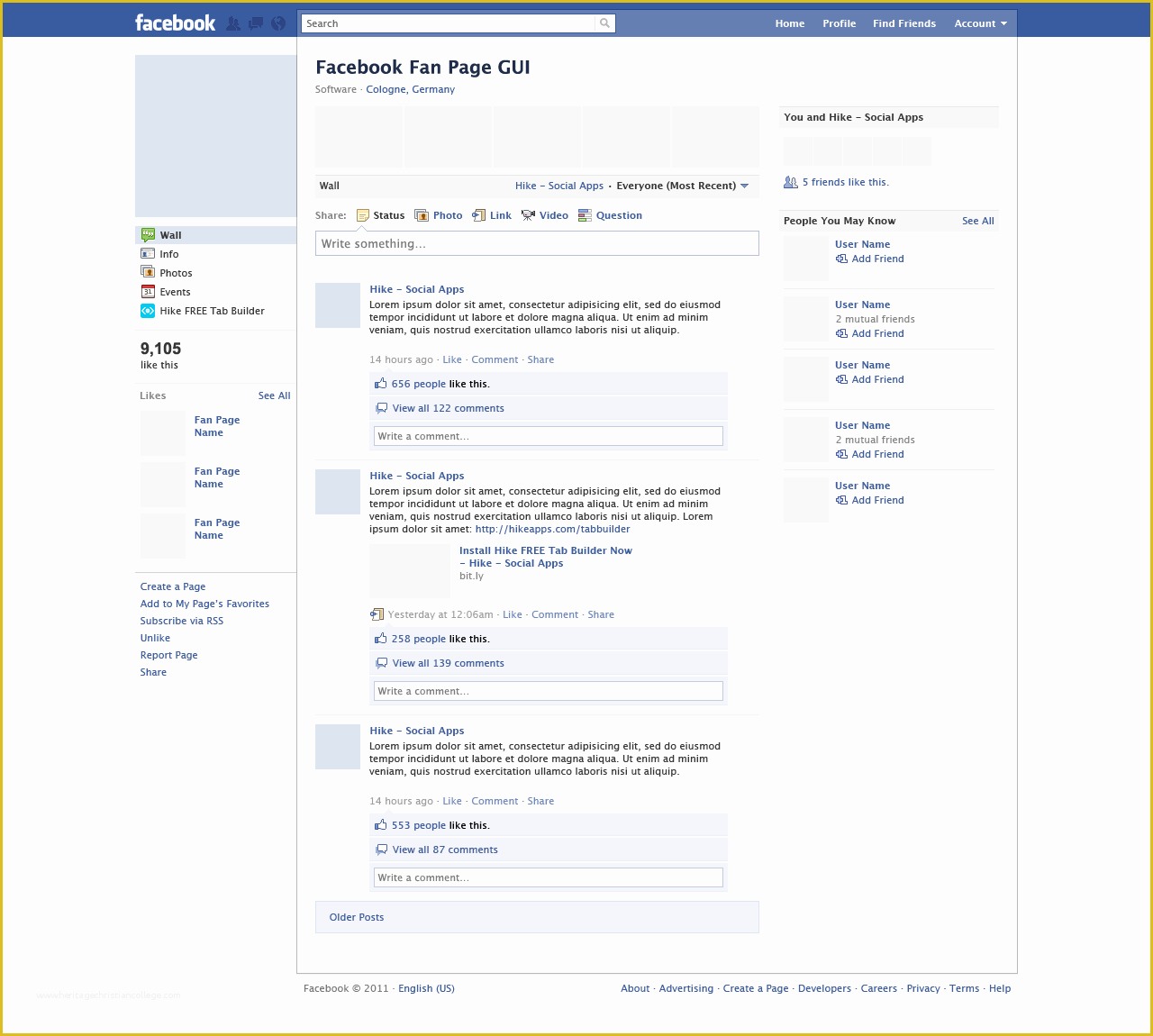Viewport: 1153px width, 1036px height.
Task: Open Find Friends in top navigation
Action: coord(904,23)
